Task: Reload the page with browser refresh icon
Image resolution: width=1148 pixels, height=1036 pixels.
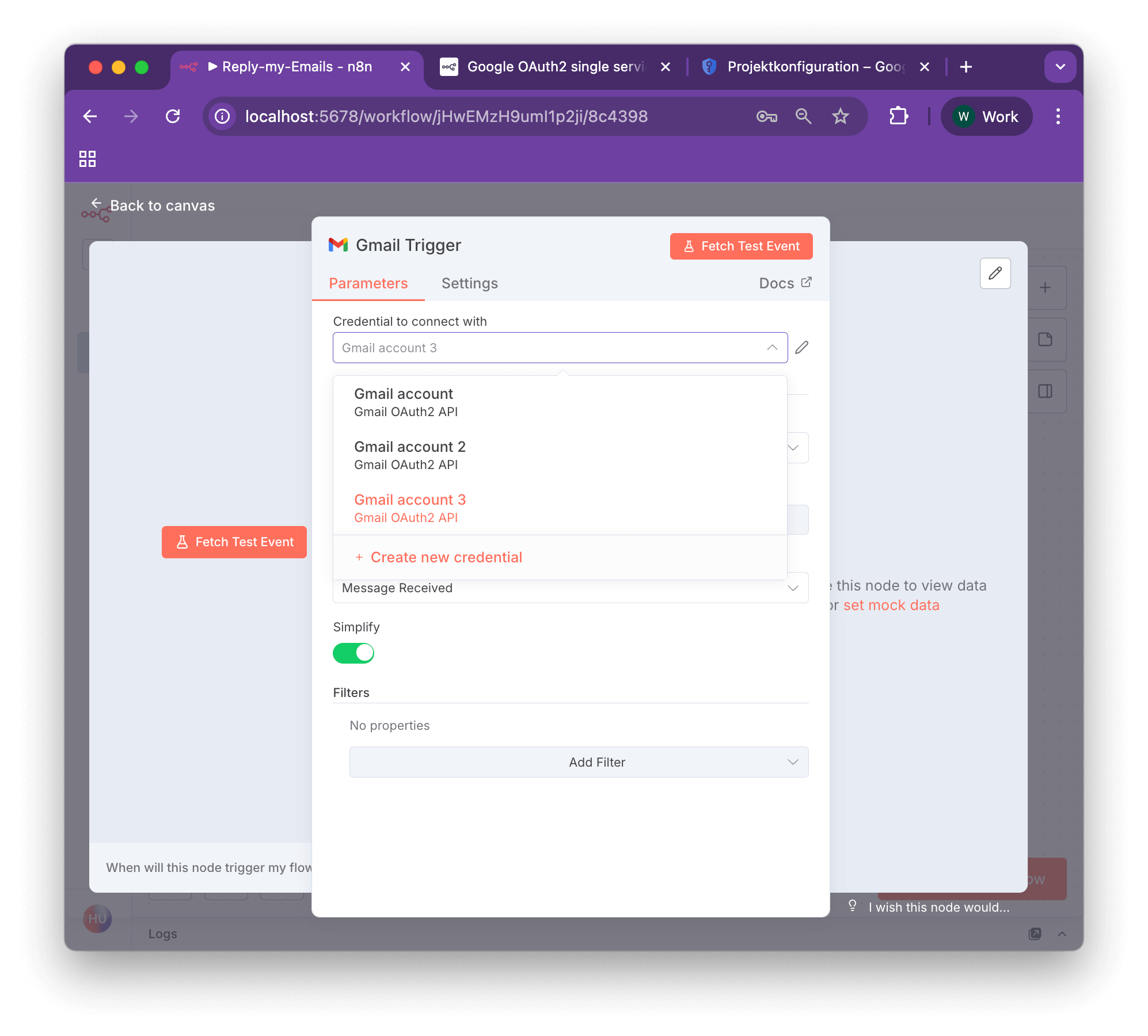Action: 173,117
